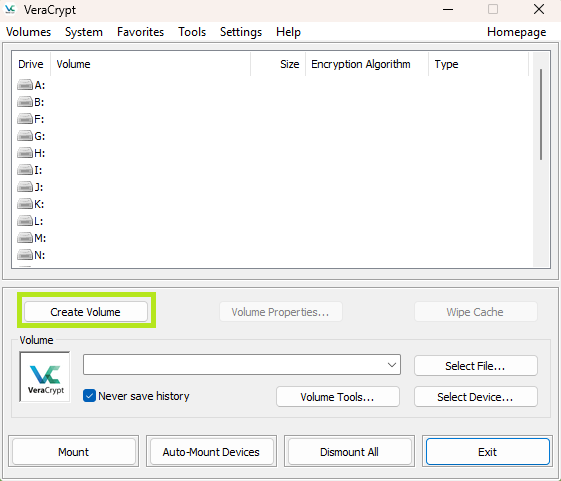The image size is (561, 481).
Task: Select the J: drive icon
Action: [25, 187]
